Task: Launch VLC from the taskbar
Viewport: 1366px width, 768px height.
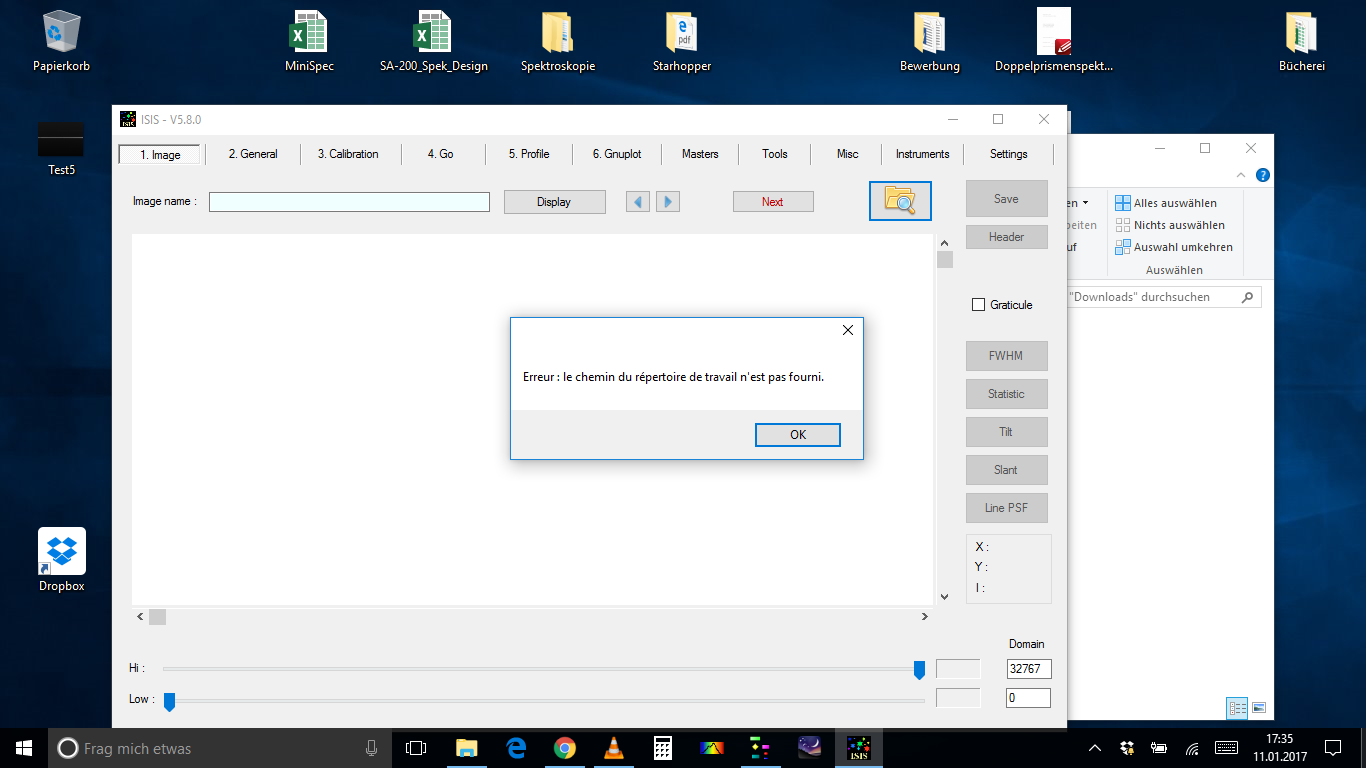Action: pyautogui.click(x=613, y=747)
